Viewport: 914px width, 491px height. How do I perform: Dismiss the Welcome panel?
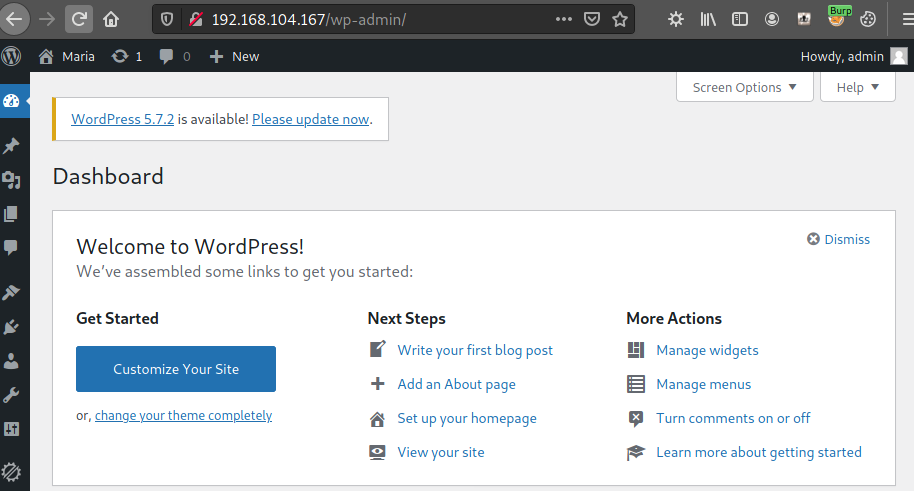pyautogui.click(x=838, y=239)
